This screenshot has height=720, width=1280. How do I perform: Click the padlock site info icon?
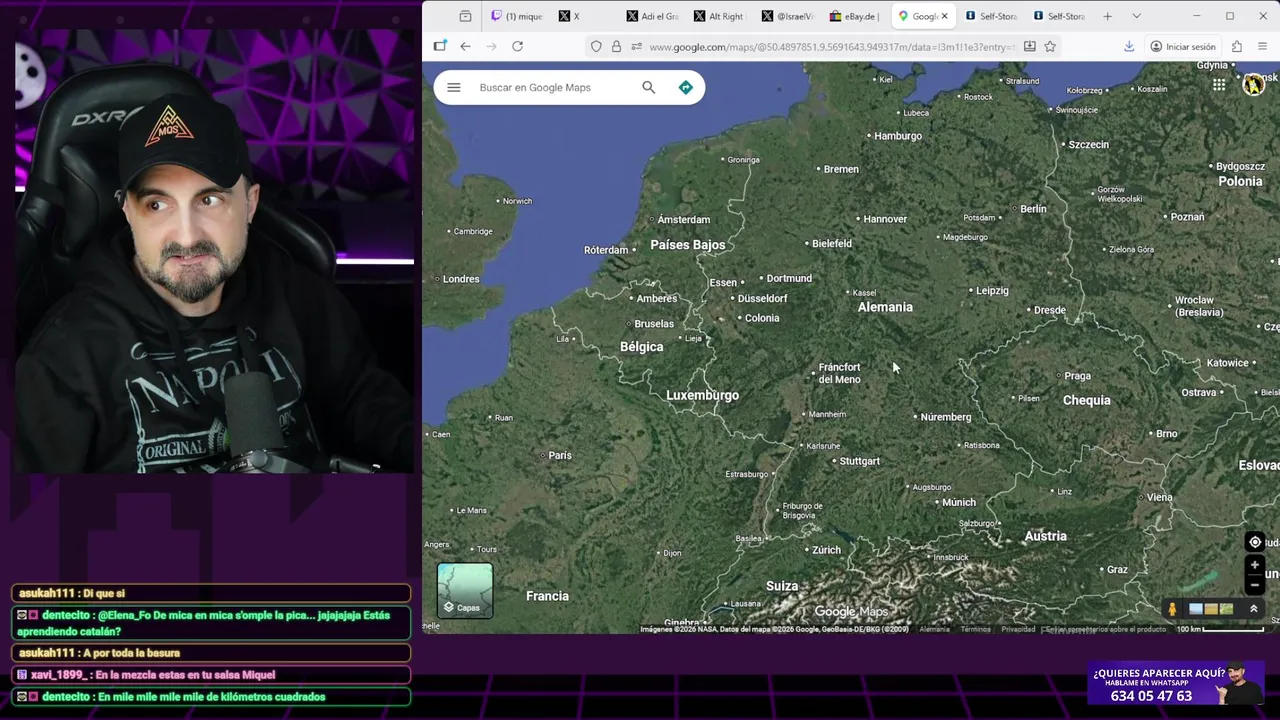[x=616, y=46]
